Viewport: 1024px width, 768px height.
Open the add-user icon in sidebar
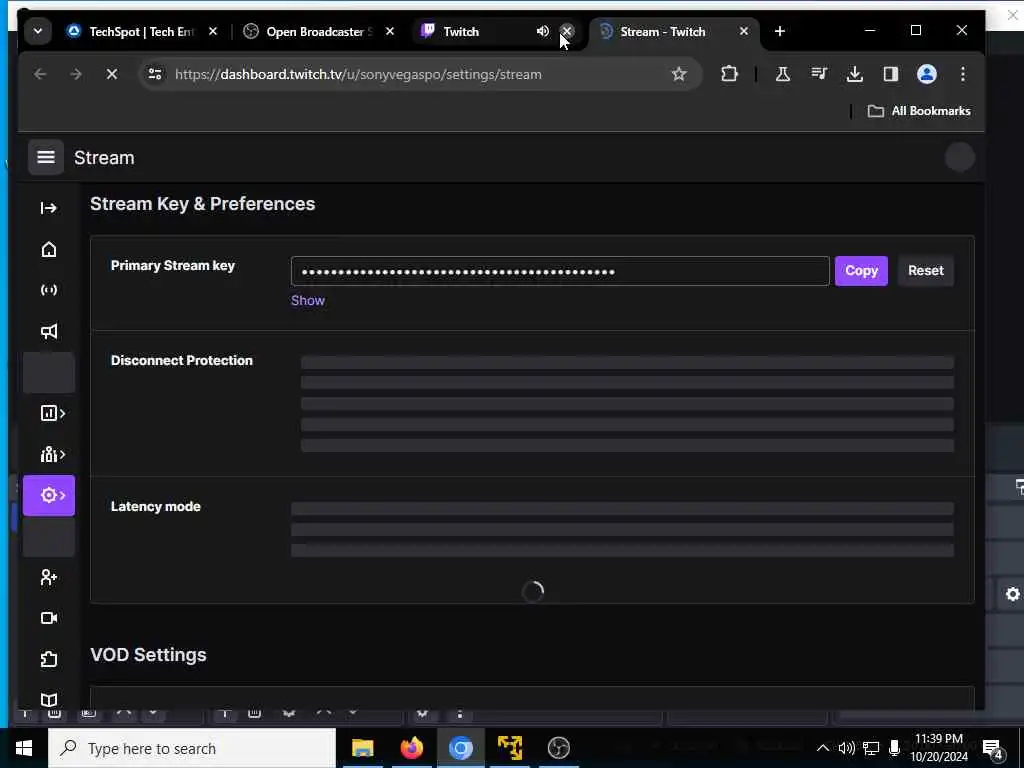48,577
